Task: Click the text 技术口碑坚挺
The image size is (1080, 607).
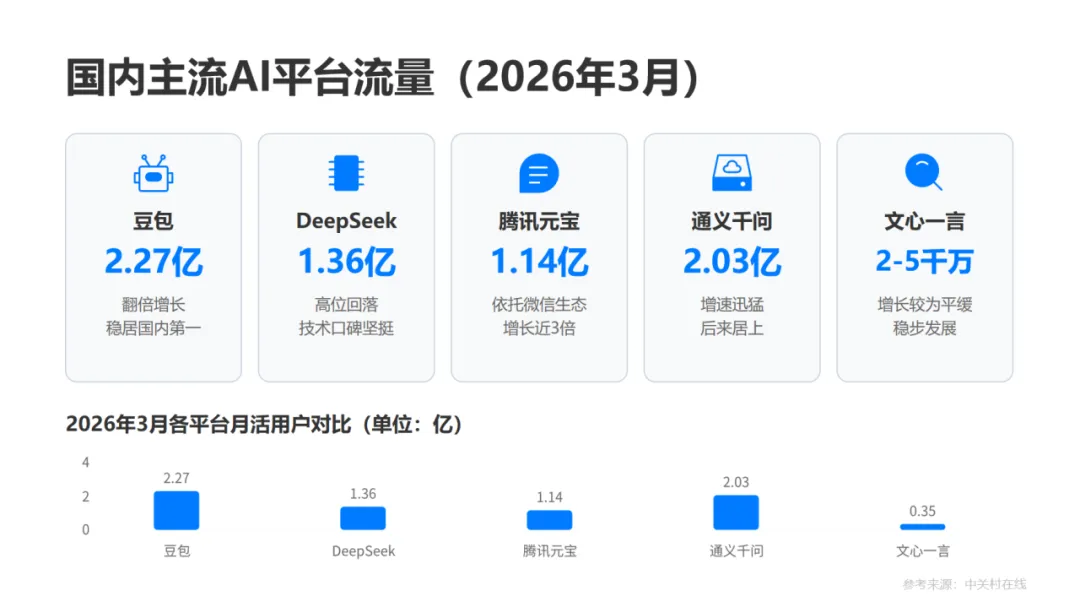Action: 346,328
